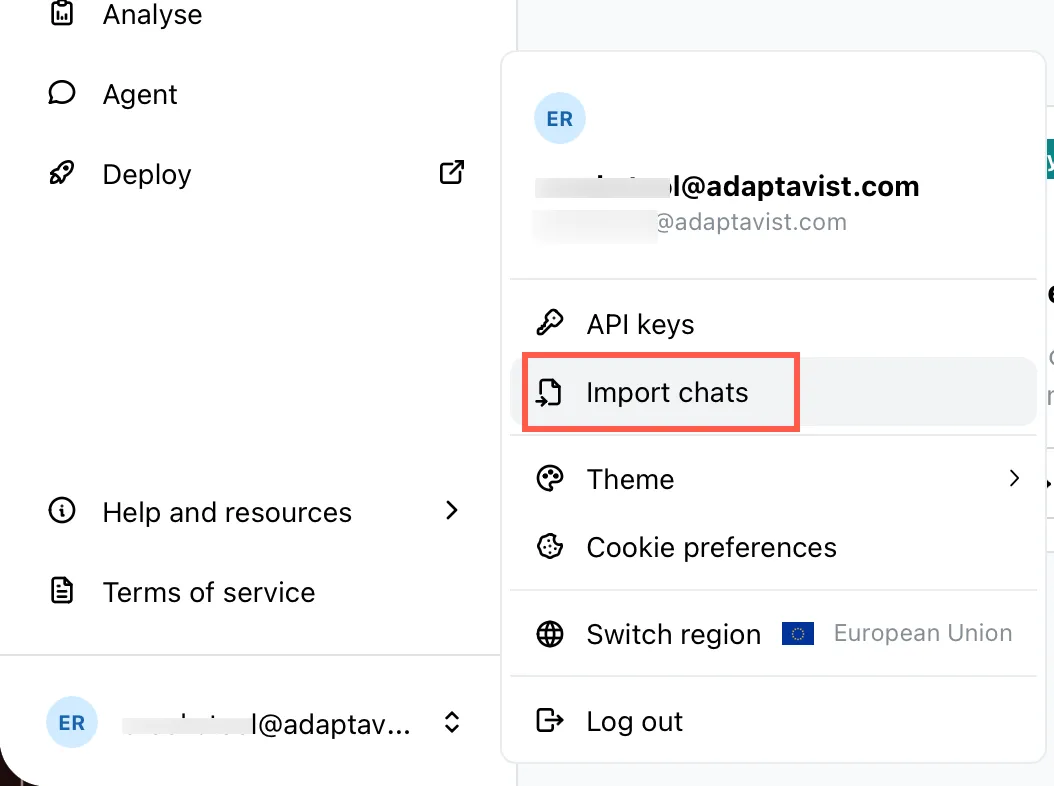Click the external link icon beside Deploy

(x=452, y=172)
